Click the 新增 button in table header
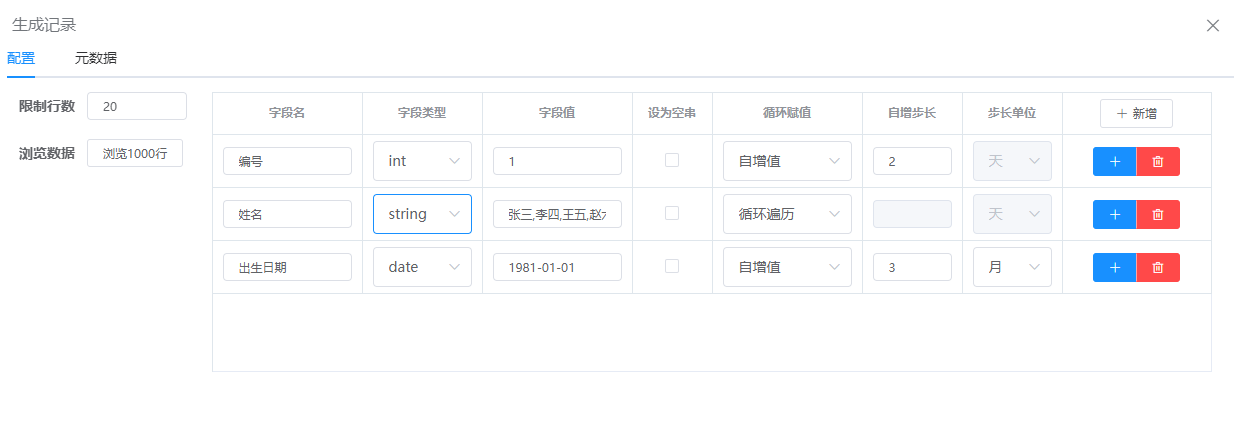1246x437 pixels. [x=1136, y=114]
